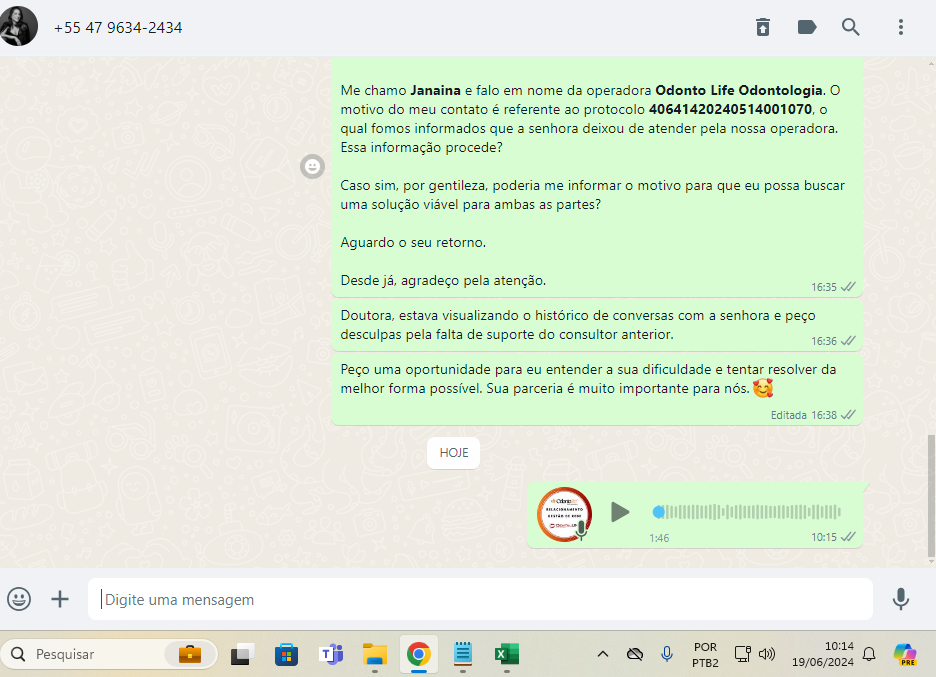Click the 16:35 timestamp on first message
The height and width of the screenshot is (677, 936).
tap(823, 287)
